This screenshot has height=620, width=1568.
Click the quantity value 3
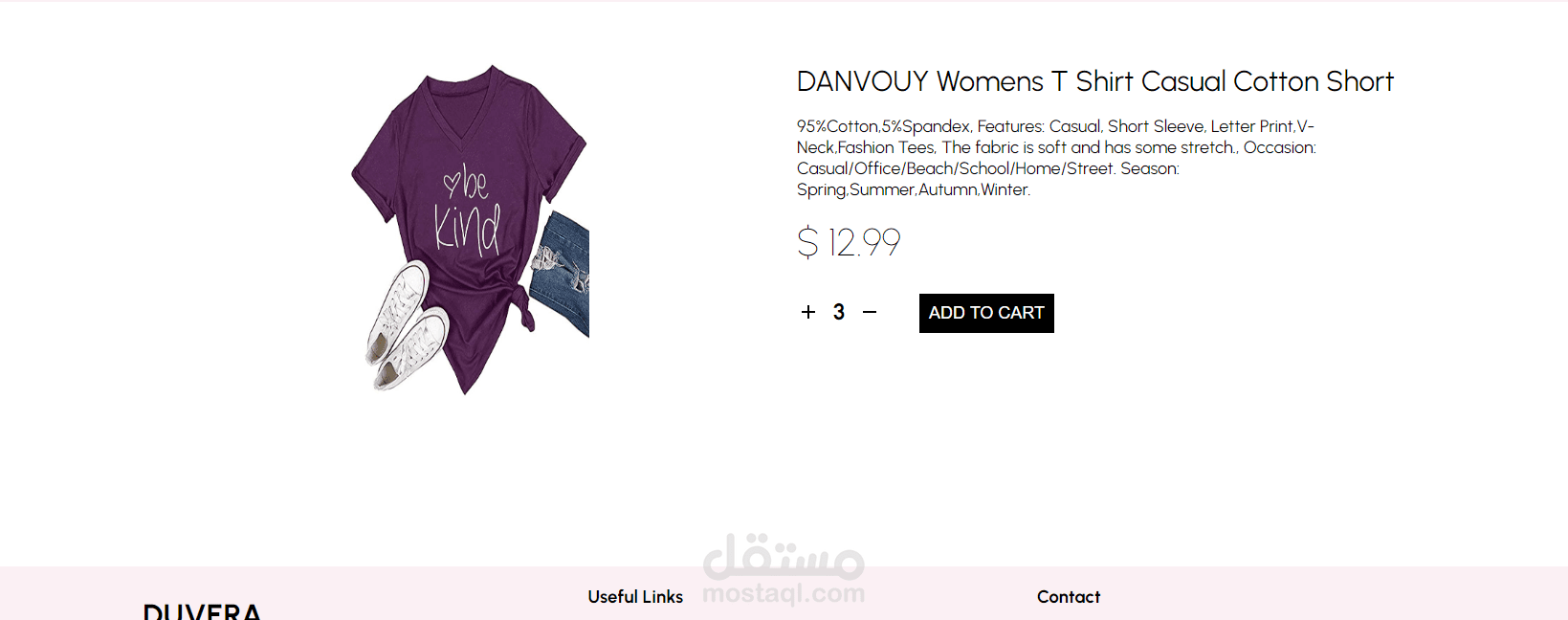(x=839, y=312)
